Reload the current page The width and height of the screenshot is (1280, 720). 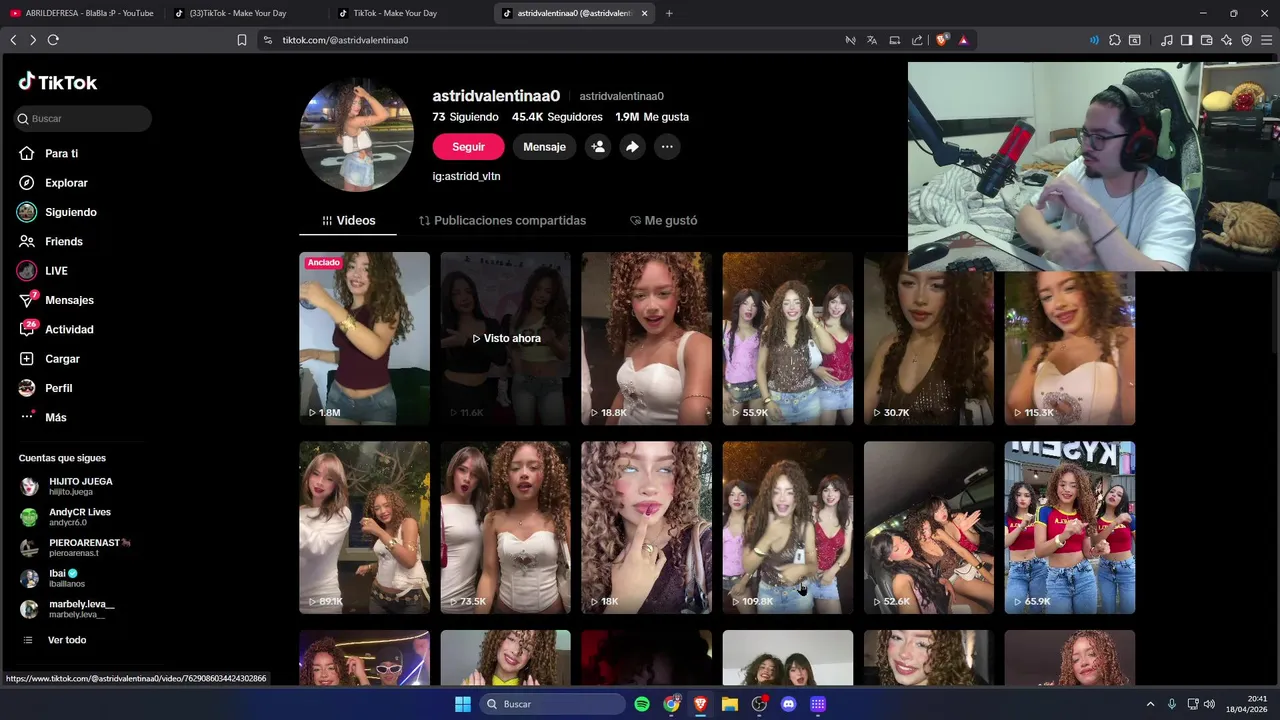[x=53, y=40]
